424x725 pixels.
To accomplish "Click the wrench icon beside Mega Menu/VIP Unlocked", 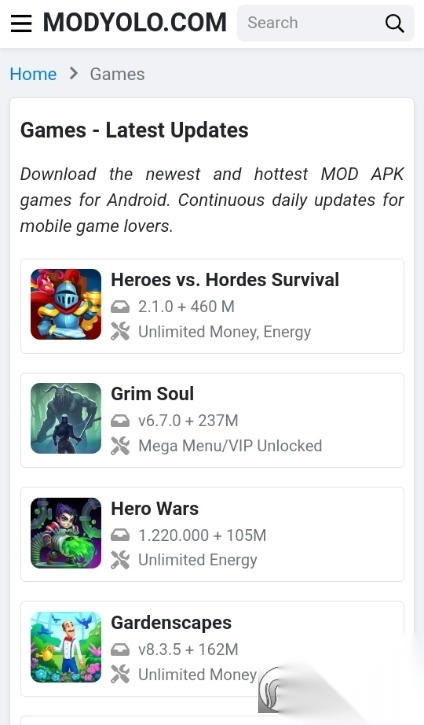I will (120, 446).
